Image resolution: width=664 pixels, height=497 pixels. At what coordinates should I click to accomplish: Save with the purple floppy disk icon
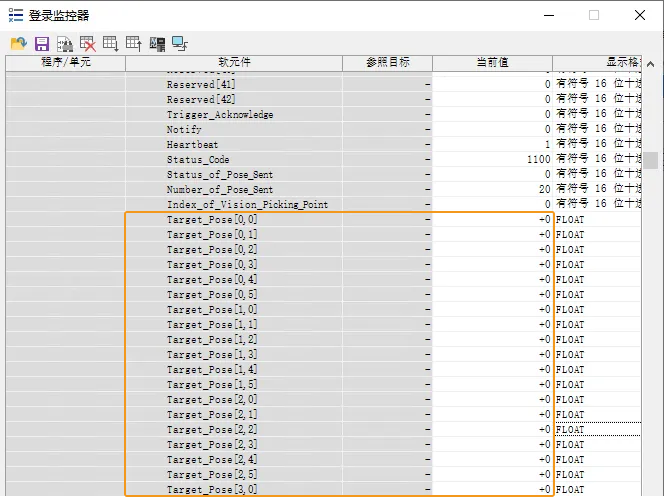pyautogui.click(x=42, y=44)
